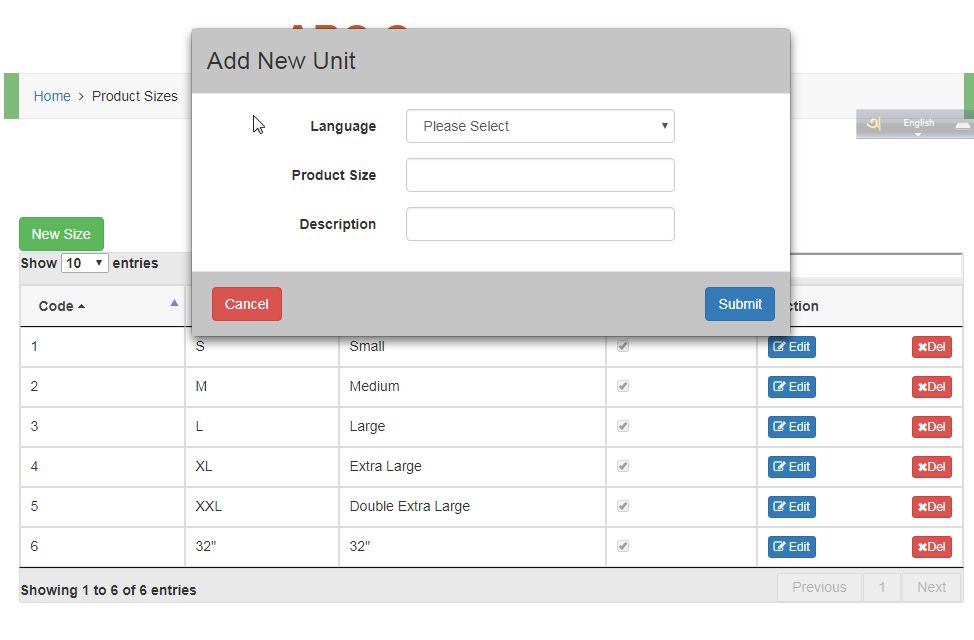Delete the Small size row
This screenshot has width=974, height=640.
931,347
